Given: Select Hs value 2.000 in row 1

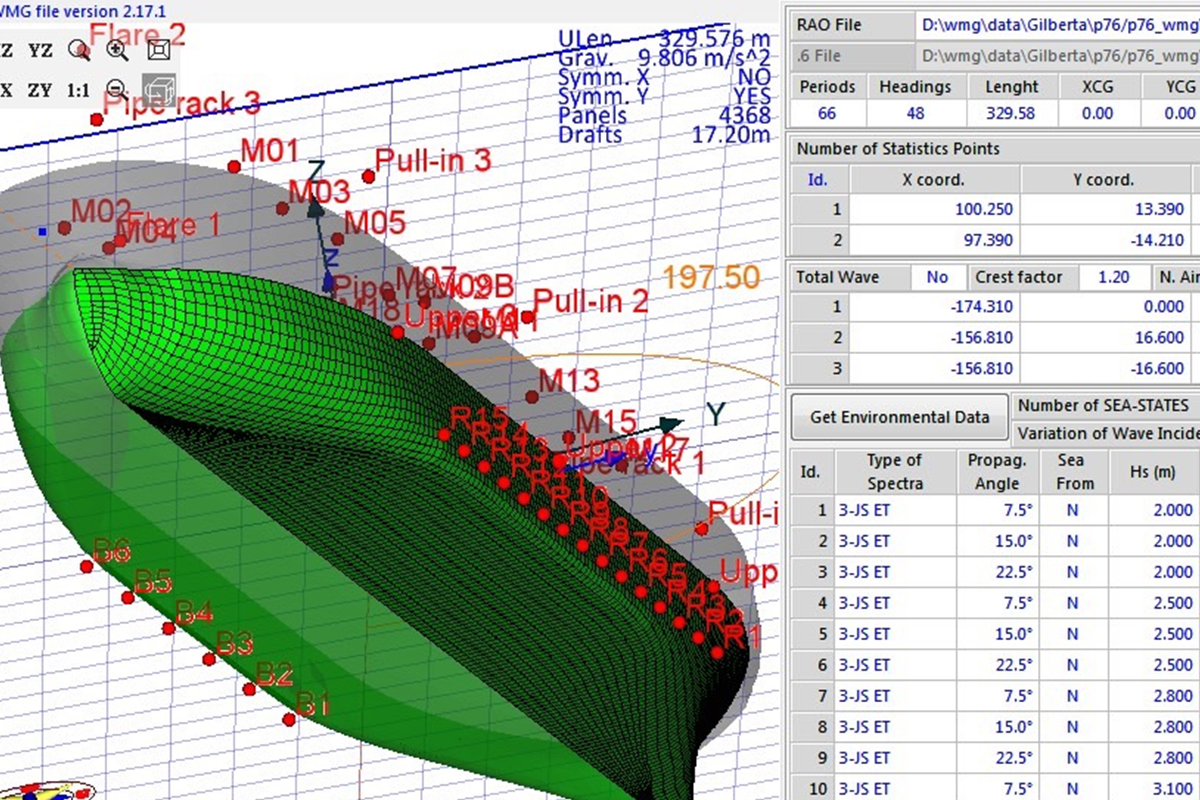Looking at the screenshot, I should (x=1153, y=511).
